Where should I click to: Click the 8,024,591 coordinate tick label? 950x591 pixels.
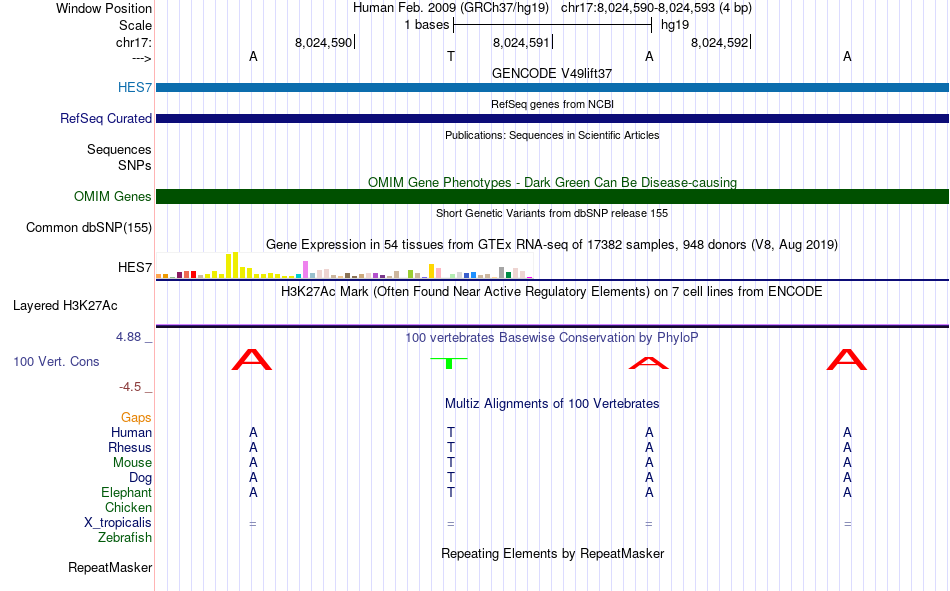(x=521, y=42)
